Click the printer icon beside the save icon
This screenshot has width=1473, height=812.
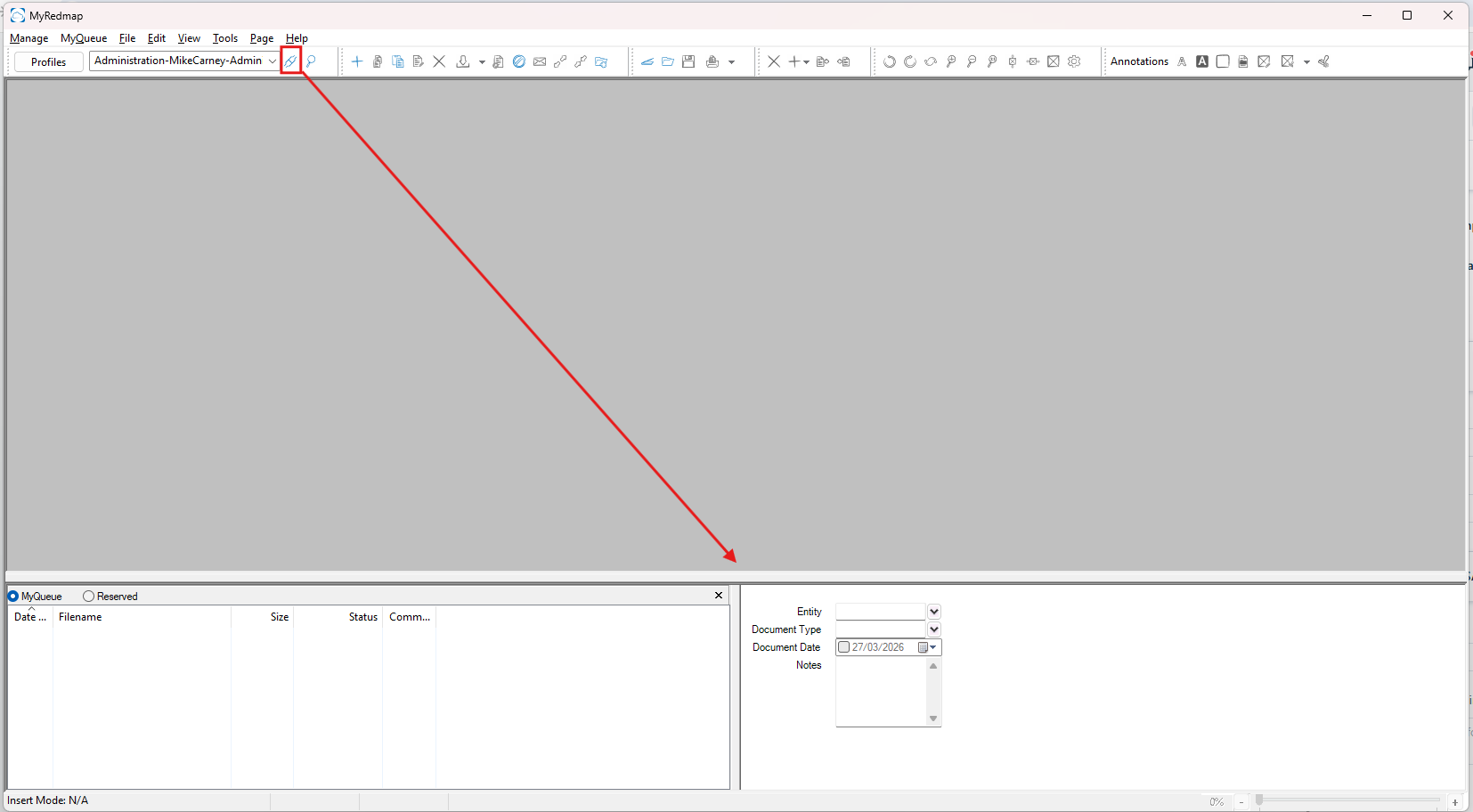[x=712, y=61]
